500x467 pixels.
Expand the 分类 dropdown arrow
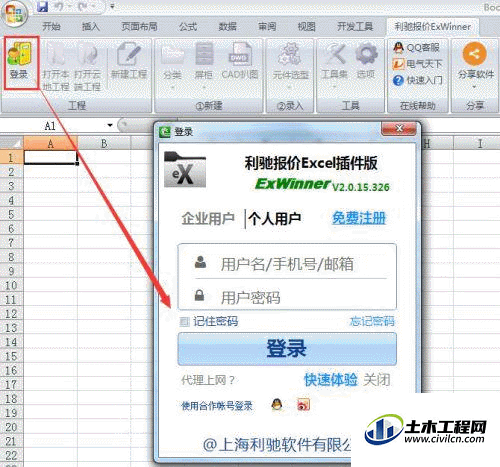click(x=173, y=88)
